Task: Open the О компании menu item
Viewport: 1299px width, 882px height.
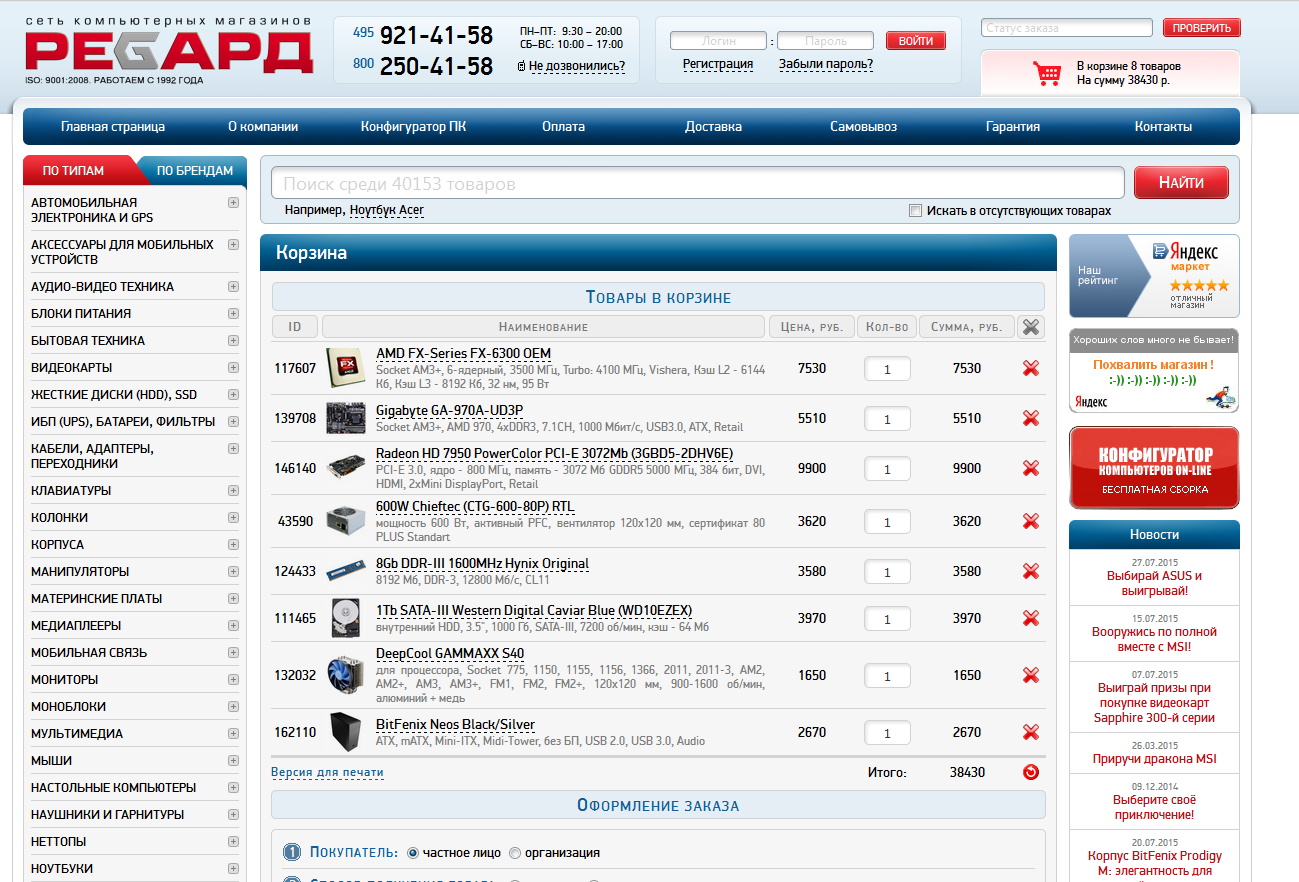Action: click(x=263, y=127)
